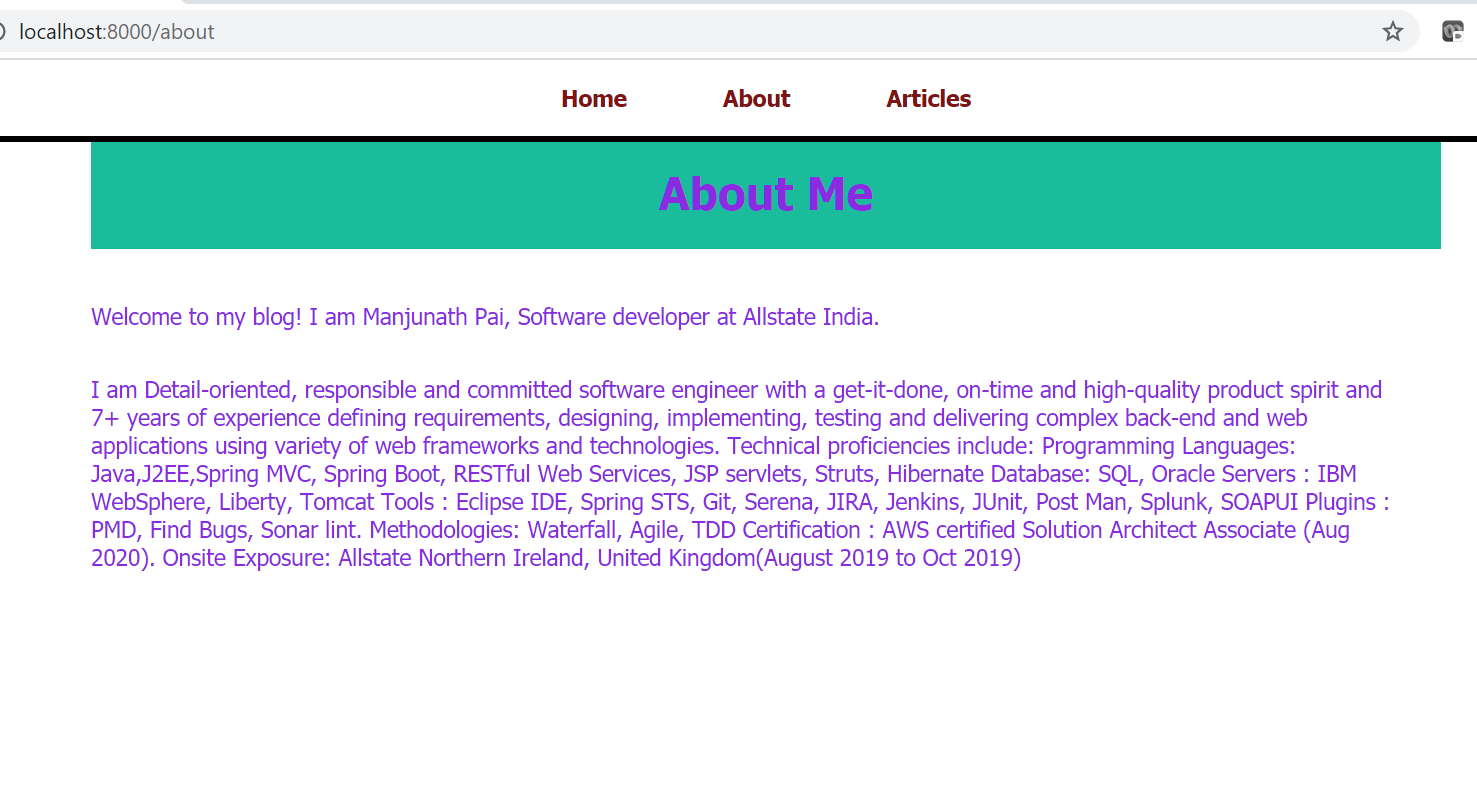Click the "Welcome to my blog!" sentence
1477x795 pixels.
pos(485,317)
